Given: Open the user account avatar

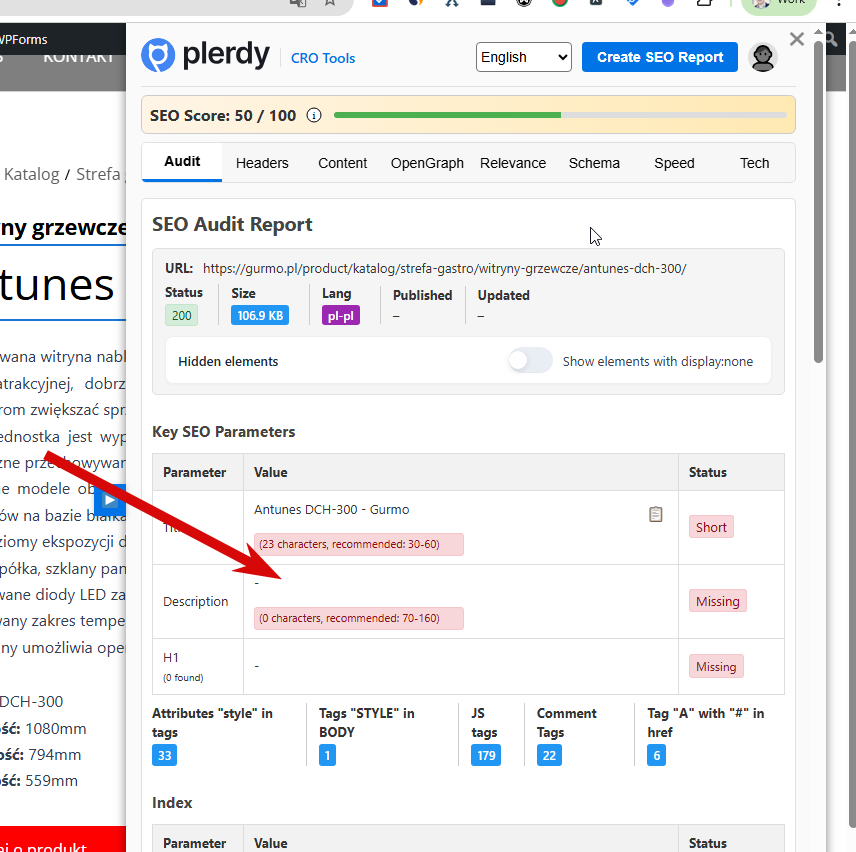Looking at the screenshot, I should (763, 57).
